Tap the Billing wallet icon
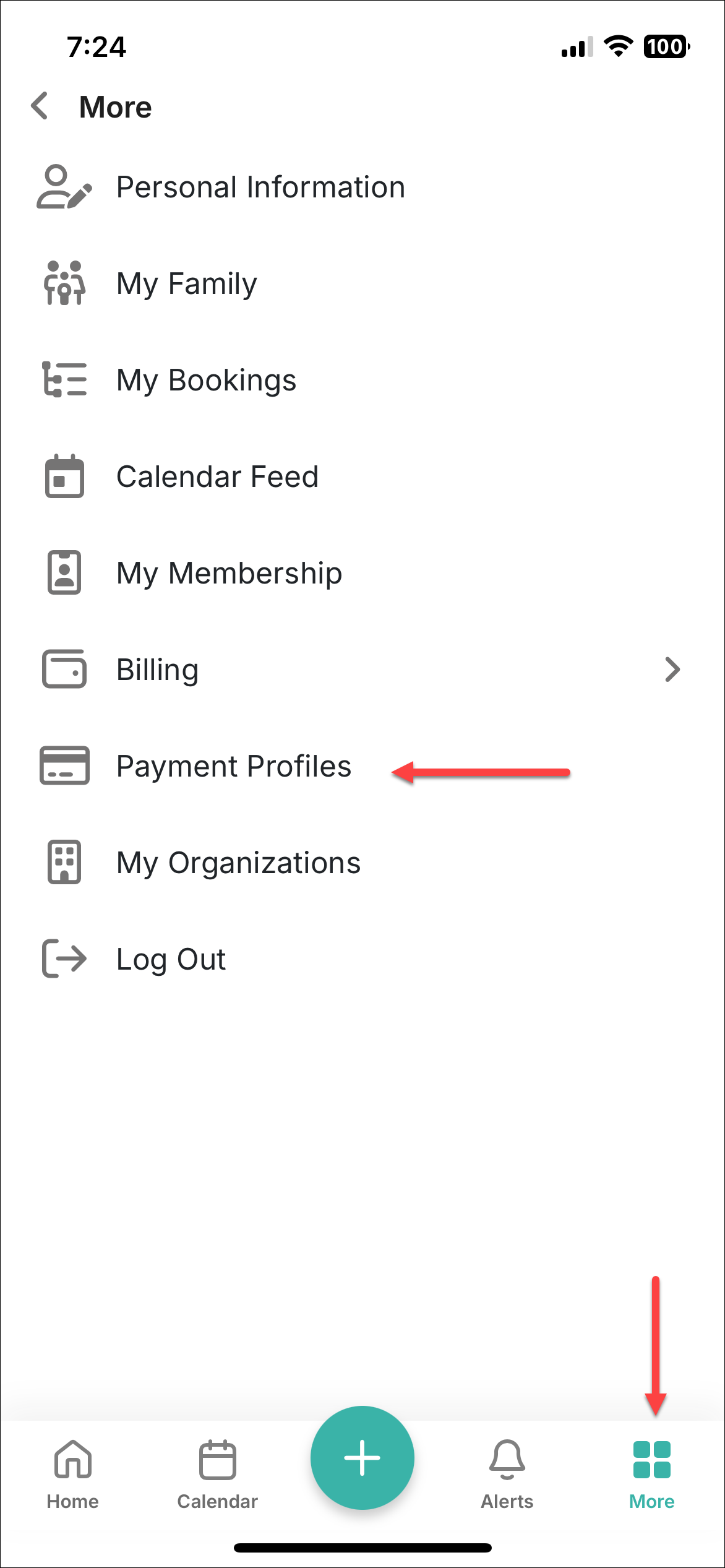 point(64,669)
